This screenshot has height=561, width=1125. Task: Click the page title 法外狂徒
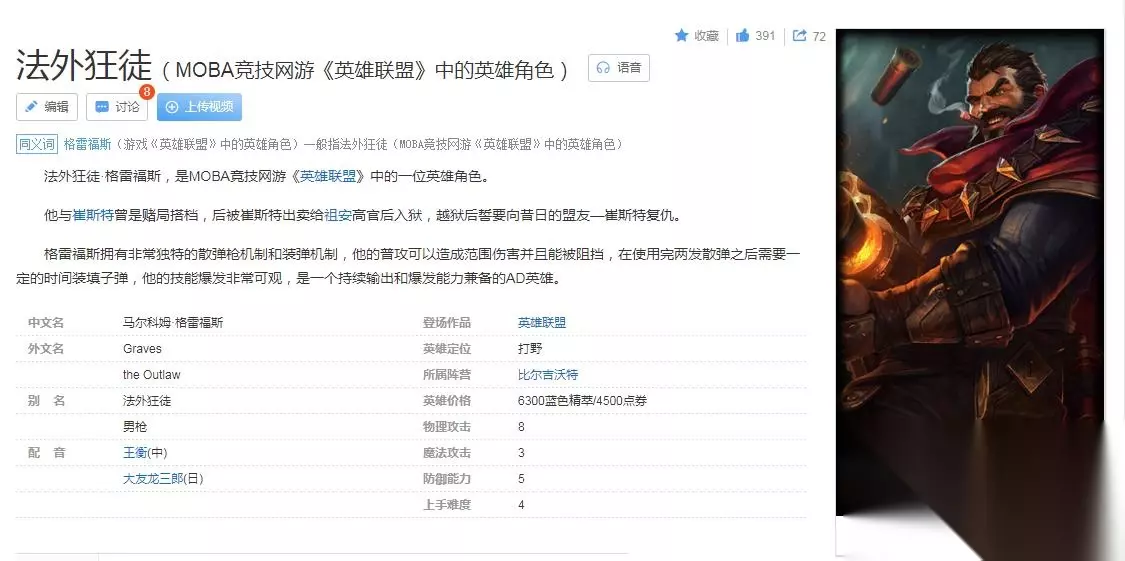point(85,65)
